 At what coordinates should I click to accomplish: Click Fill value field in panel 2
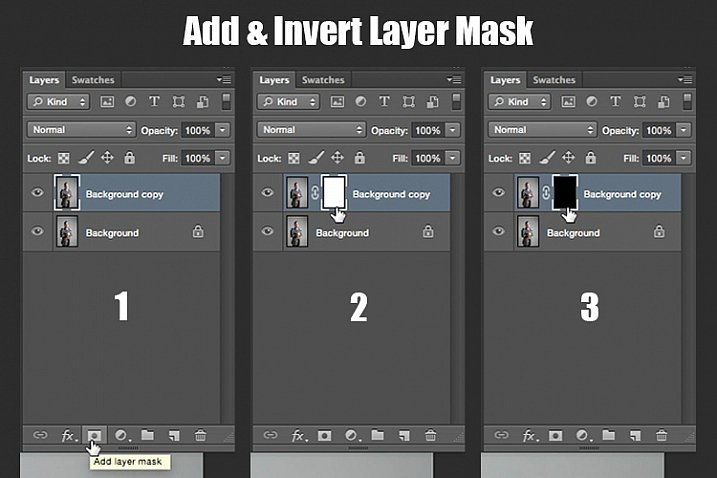click(427, 158)
